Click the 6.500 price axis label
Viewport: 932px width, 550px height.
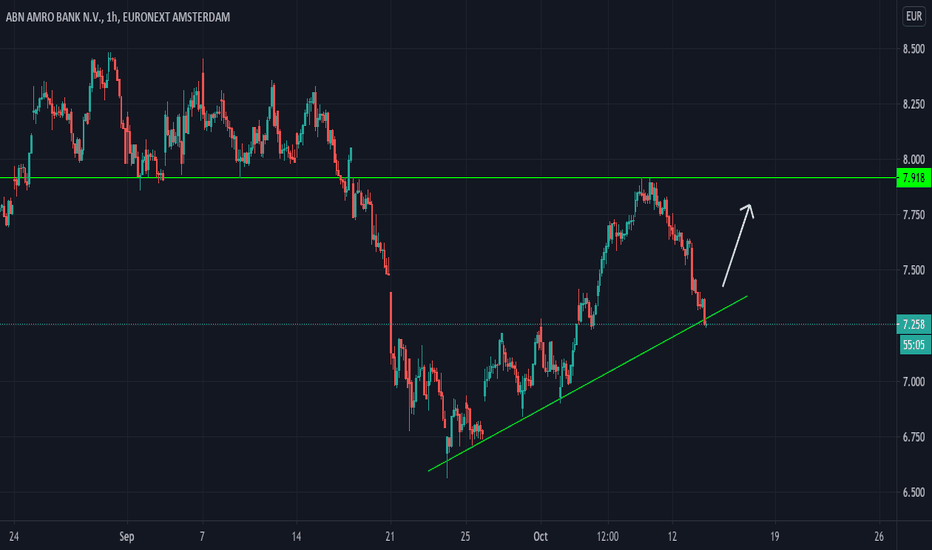point(914,492)
